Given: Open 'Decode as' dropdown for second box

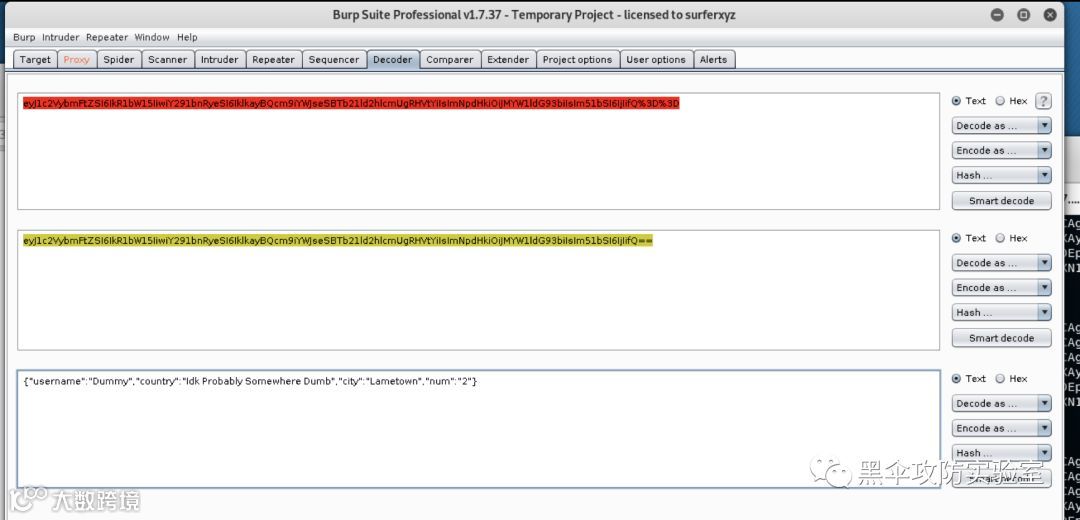Looking at the screenshot, I should [1001, 262].
